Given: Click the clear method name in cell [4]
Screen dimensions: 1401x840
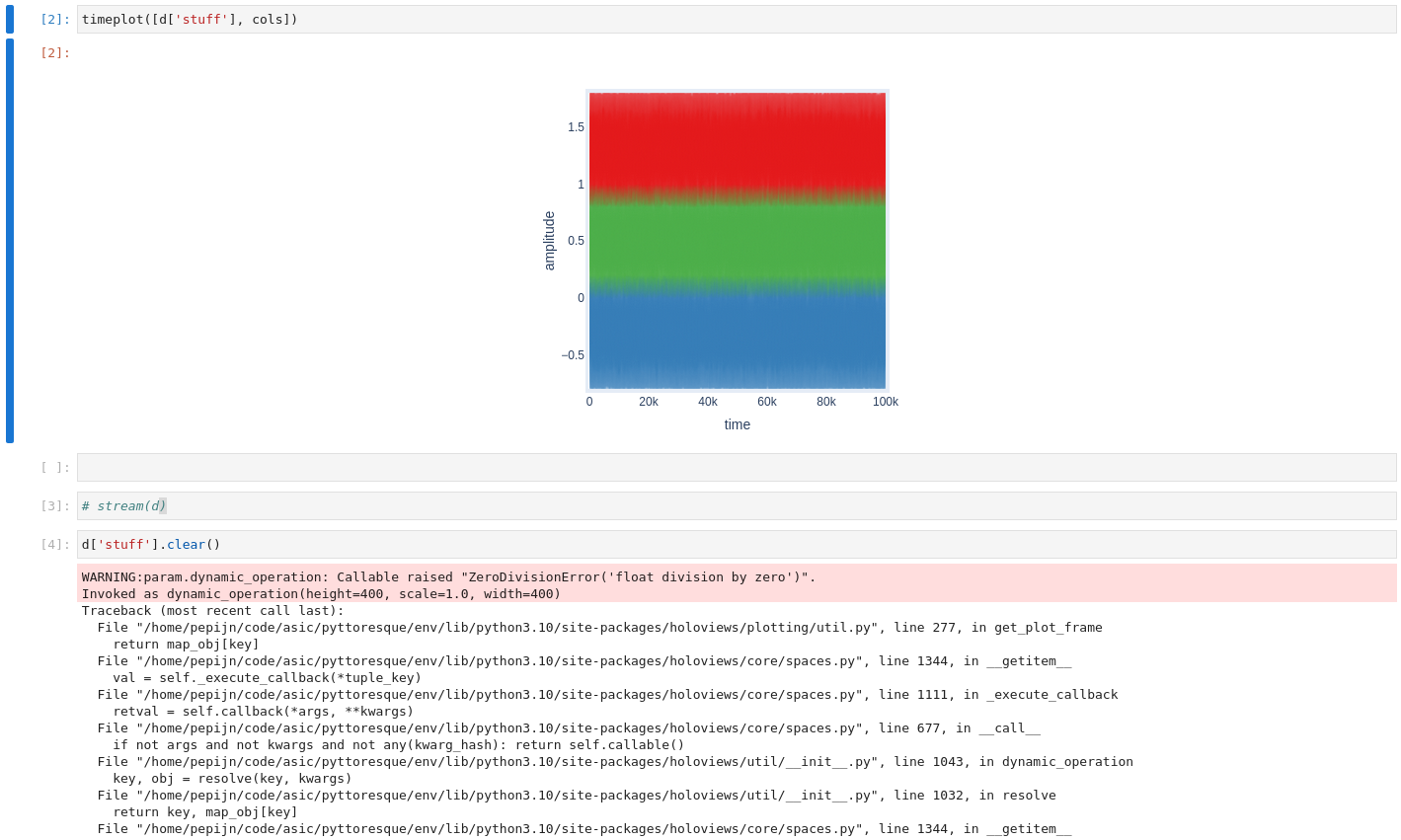Looking at the screenshot, I should [x=186, y=544].
